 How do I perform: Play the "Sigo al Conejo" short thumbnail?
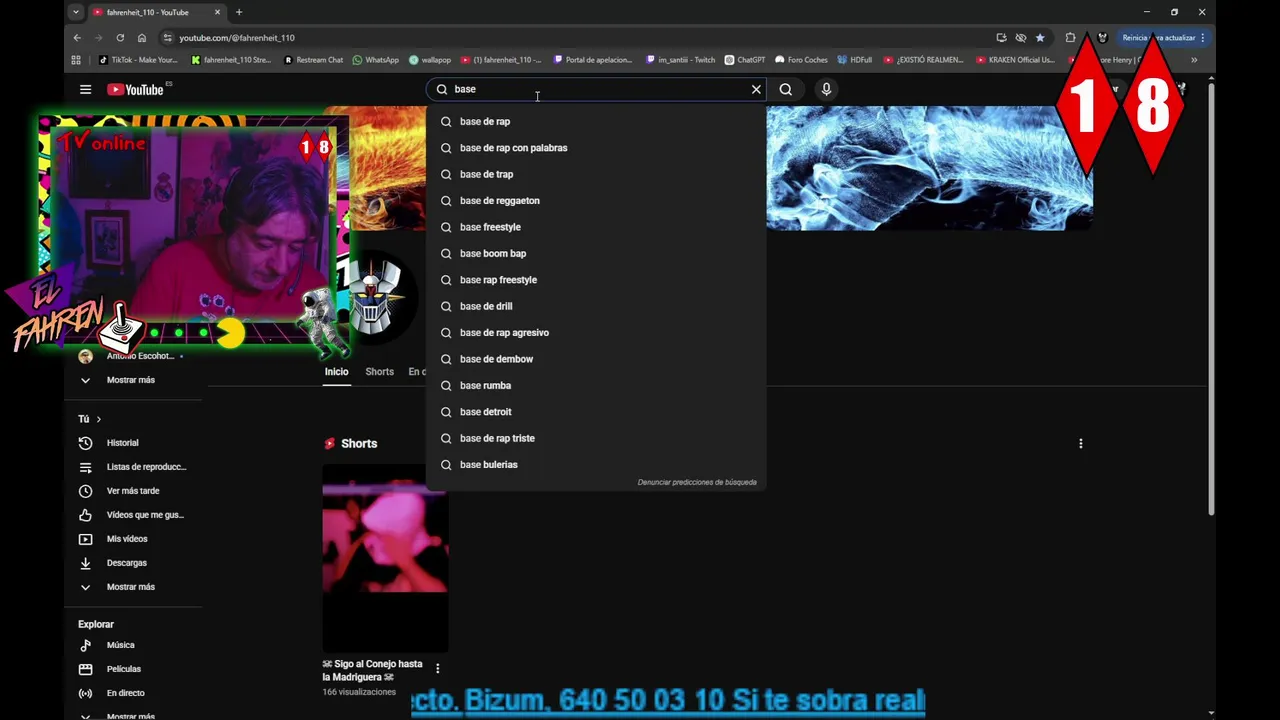(x=385, y=557)
